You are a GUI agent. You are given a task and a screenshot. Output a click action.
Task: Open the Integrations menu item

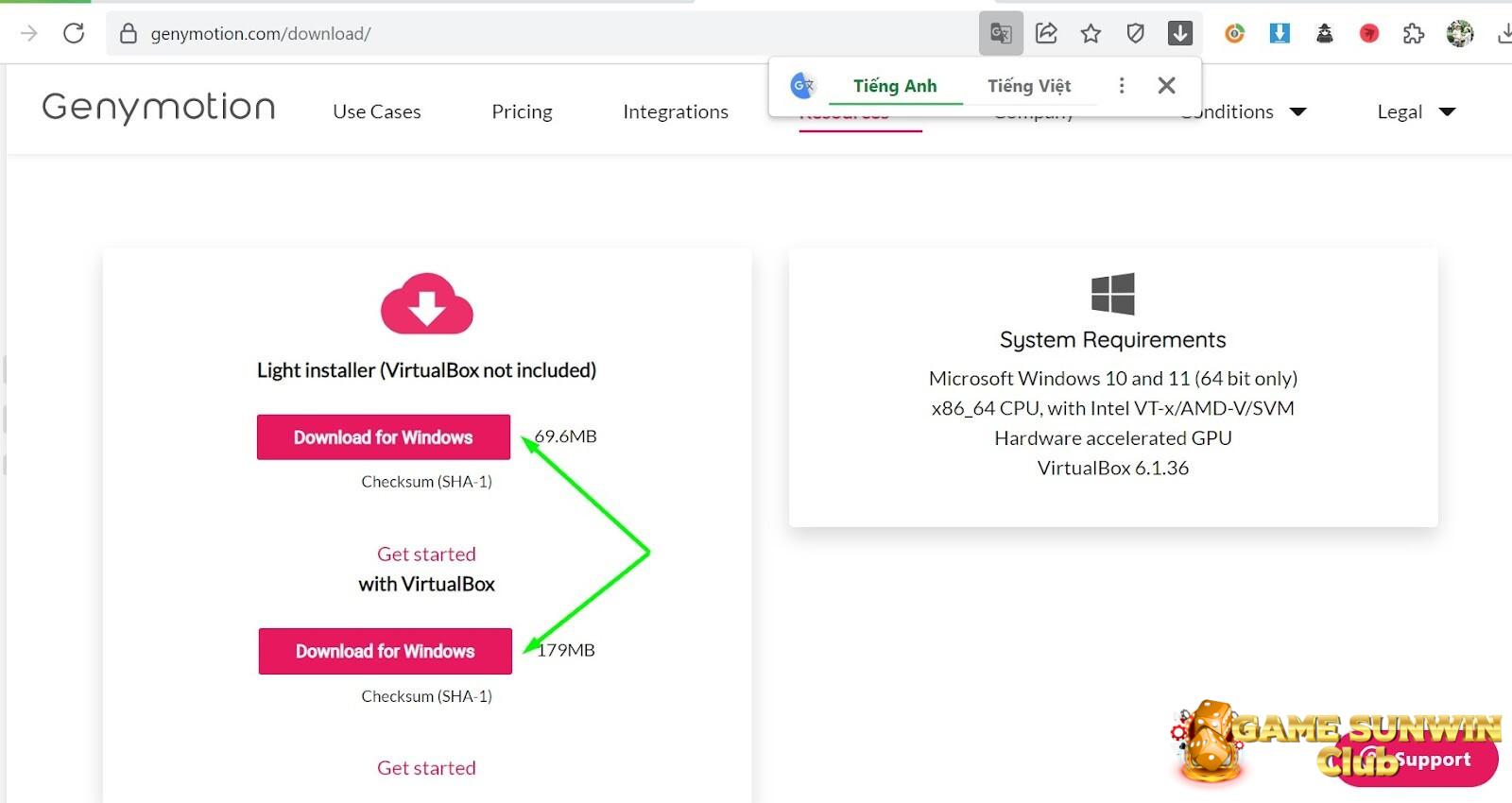coord(676,111)
